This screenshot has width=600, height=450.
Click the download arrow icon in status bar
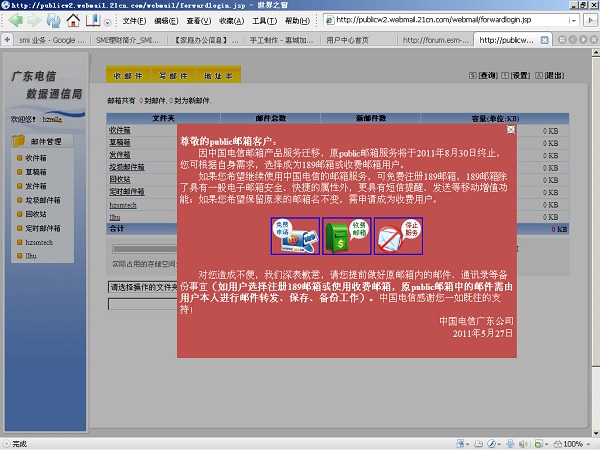pyautogui.click(x=510, y=444)
